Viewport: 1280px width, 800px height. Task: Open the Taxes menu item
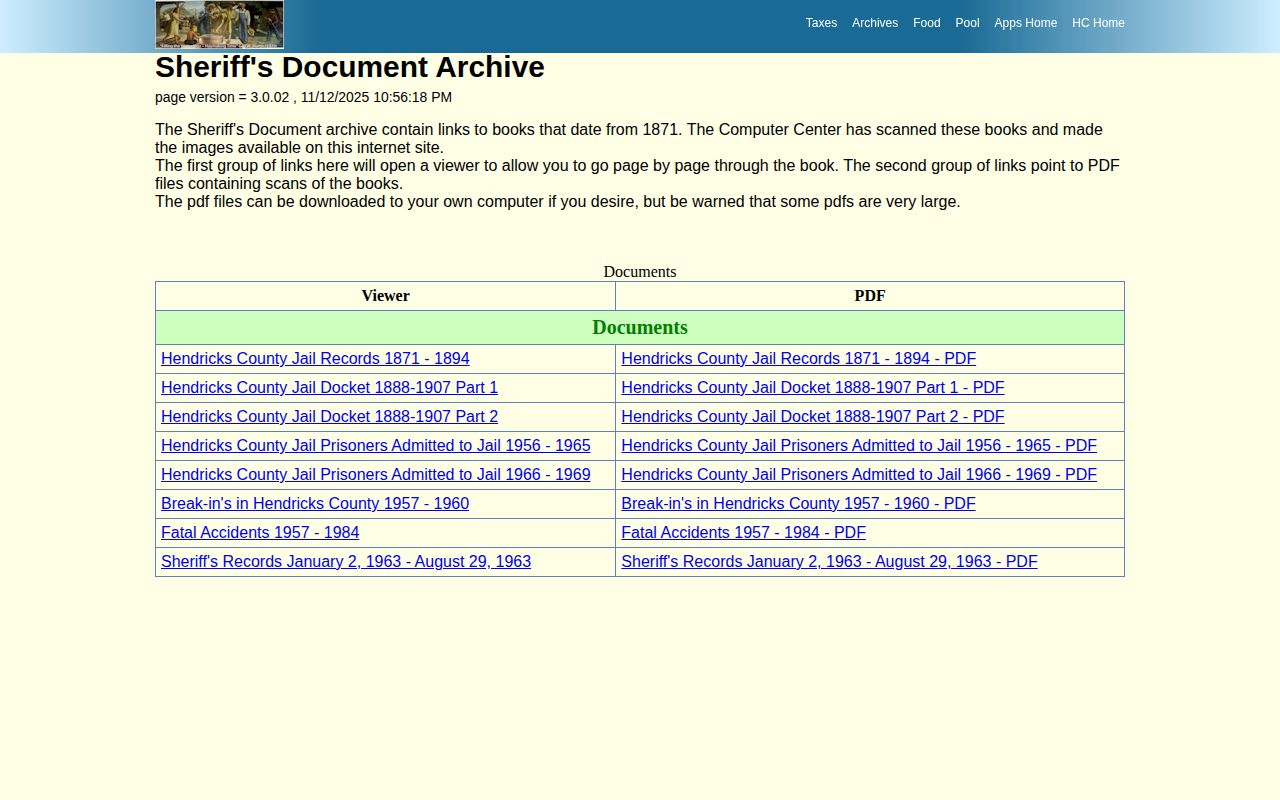(x=821, y=23)
